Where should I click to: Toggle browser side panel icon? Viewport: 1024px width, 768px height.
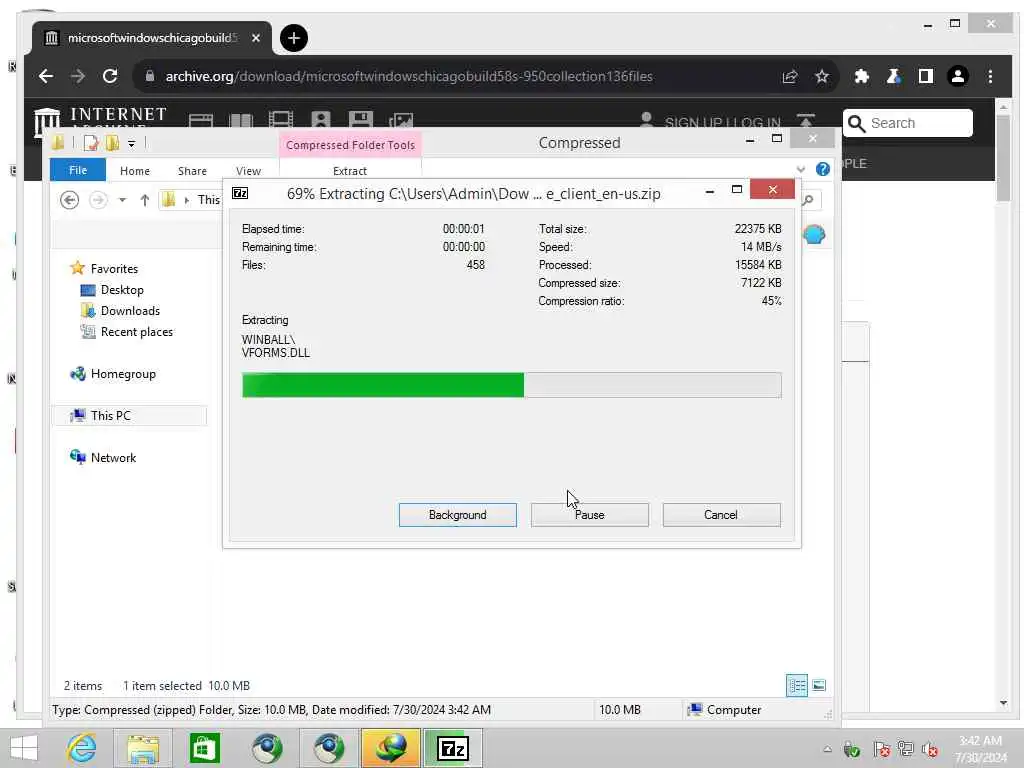[x=925, y=76]
